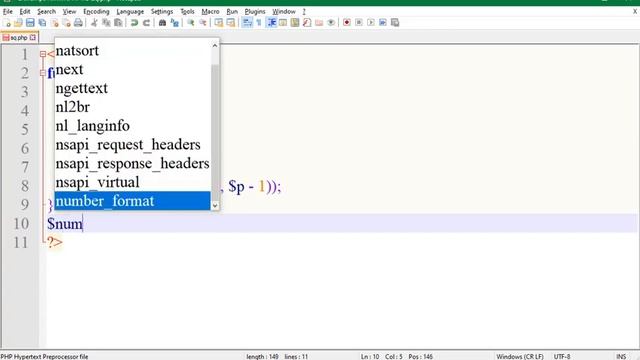The width and height of the screenshot is (640, 360).
Task: Click Save Recorded Macro icon
Action: [395, 23]
